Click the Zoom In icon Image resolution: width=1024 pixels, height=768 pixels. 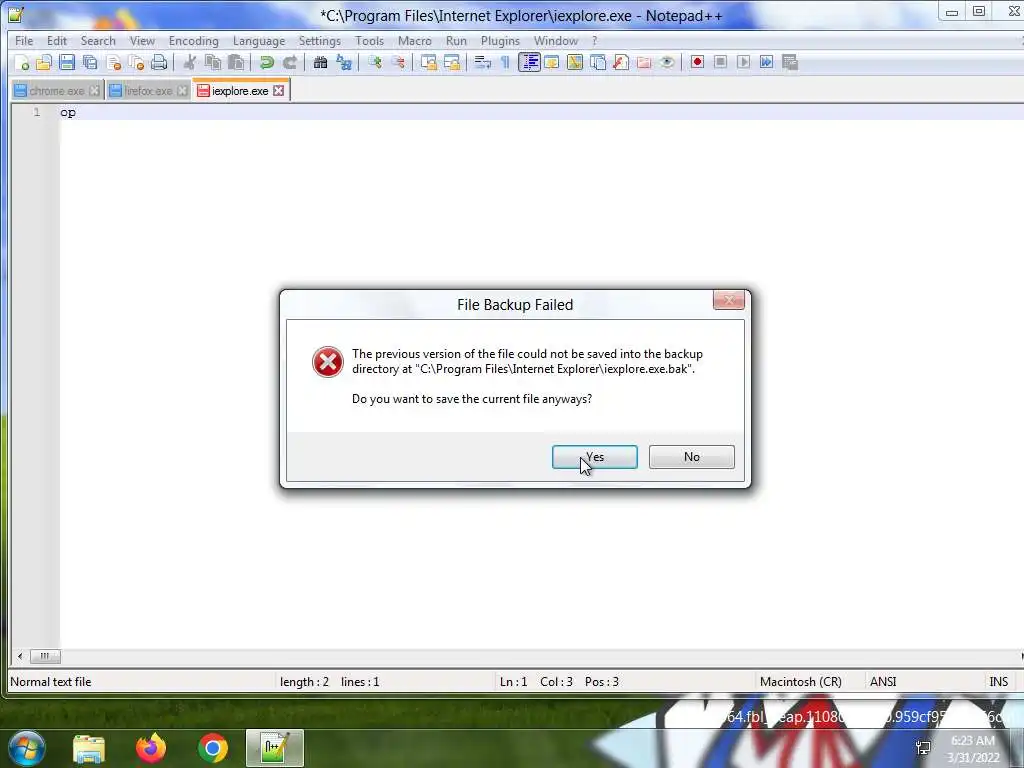click(374, 63)
